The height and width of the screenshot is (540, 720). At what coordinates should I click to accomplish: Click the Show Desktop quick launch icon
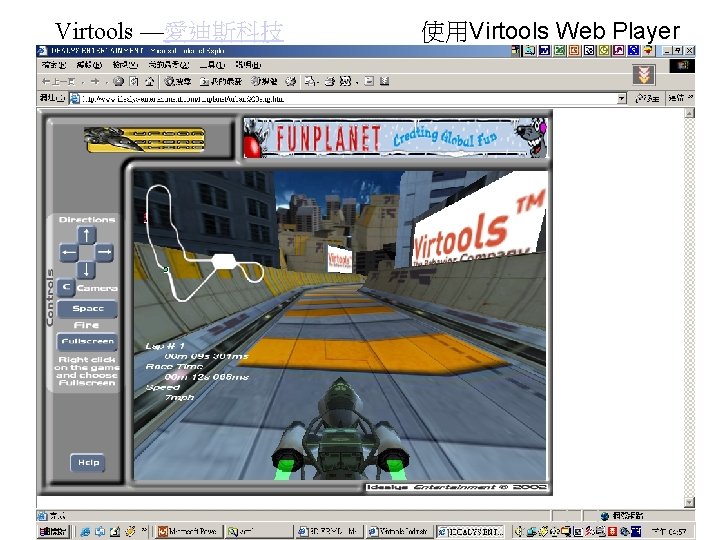115,532
